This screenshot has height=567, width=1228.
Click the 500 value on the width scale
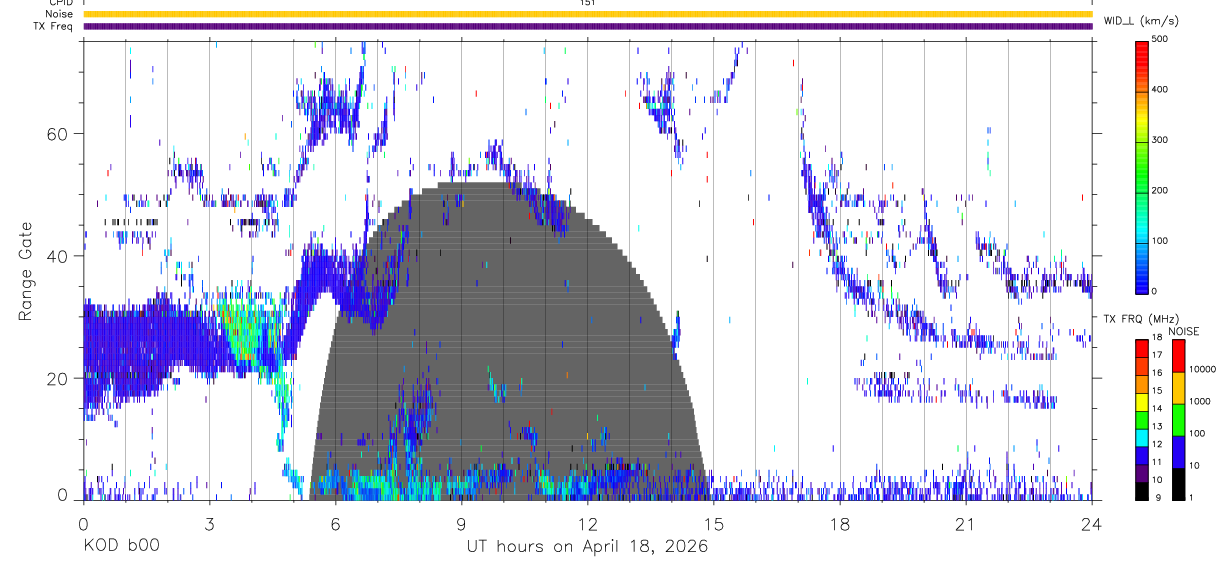(x=1160, y=39)
